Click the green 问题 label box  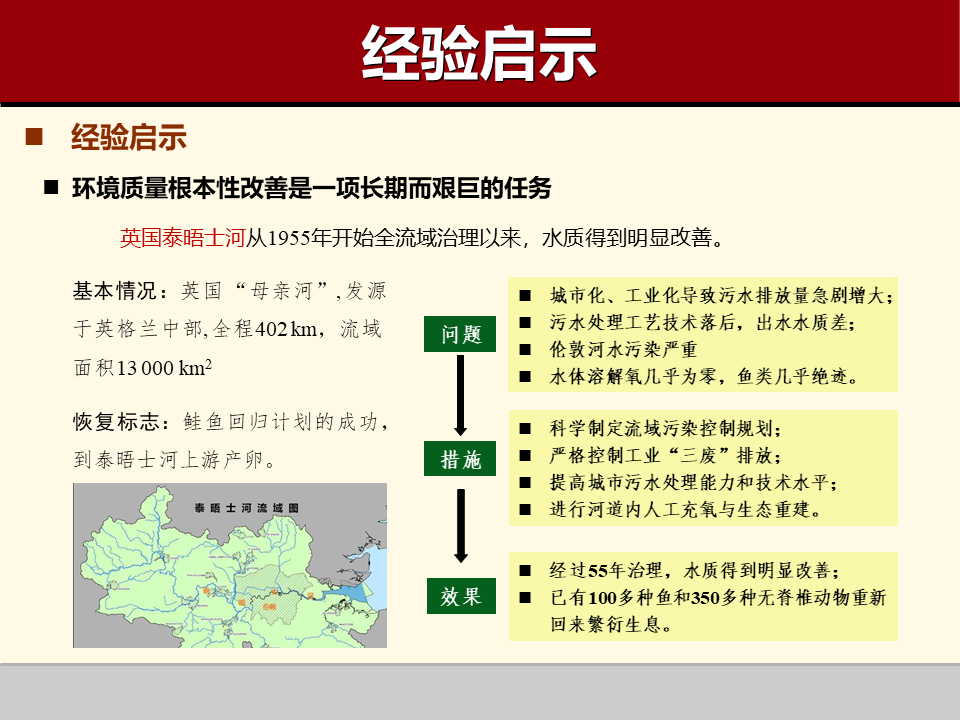(461, 335)
